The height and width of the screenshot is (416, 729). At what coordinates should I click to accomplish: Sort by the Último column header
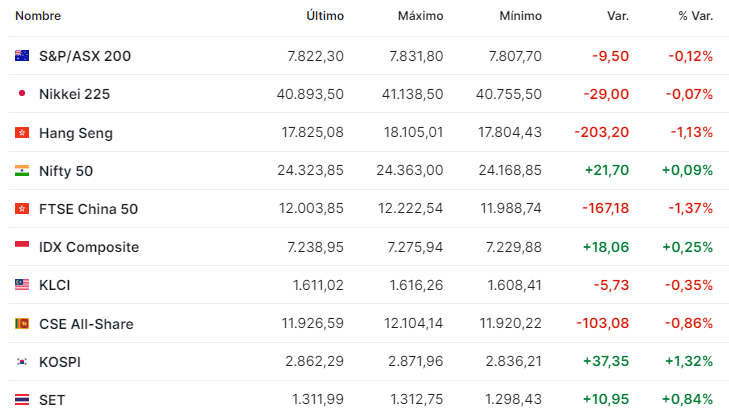(x=325, y=16)
